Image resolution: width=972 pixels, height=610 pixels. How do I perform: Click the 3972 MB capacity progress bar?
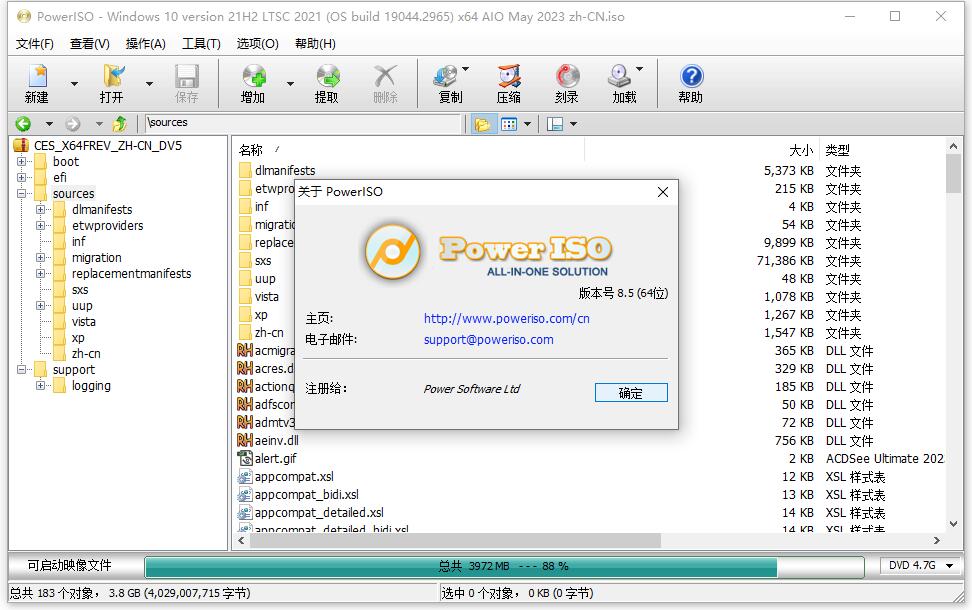(504, 566)
